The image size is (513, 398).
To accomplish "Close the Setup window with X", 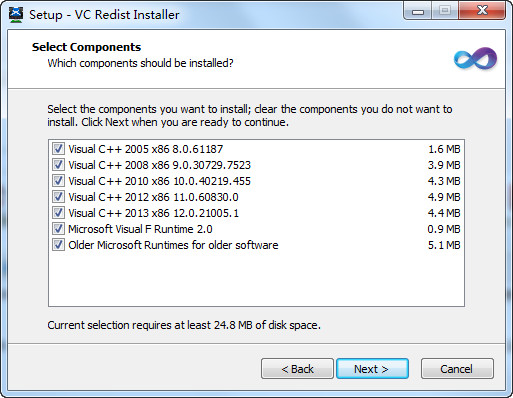I will tap(482, 11).
